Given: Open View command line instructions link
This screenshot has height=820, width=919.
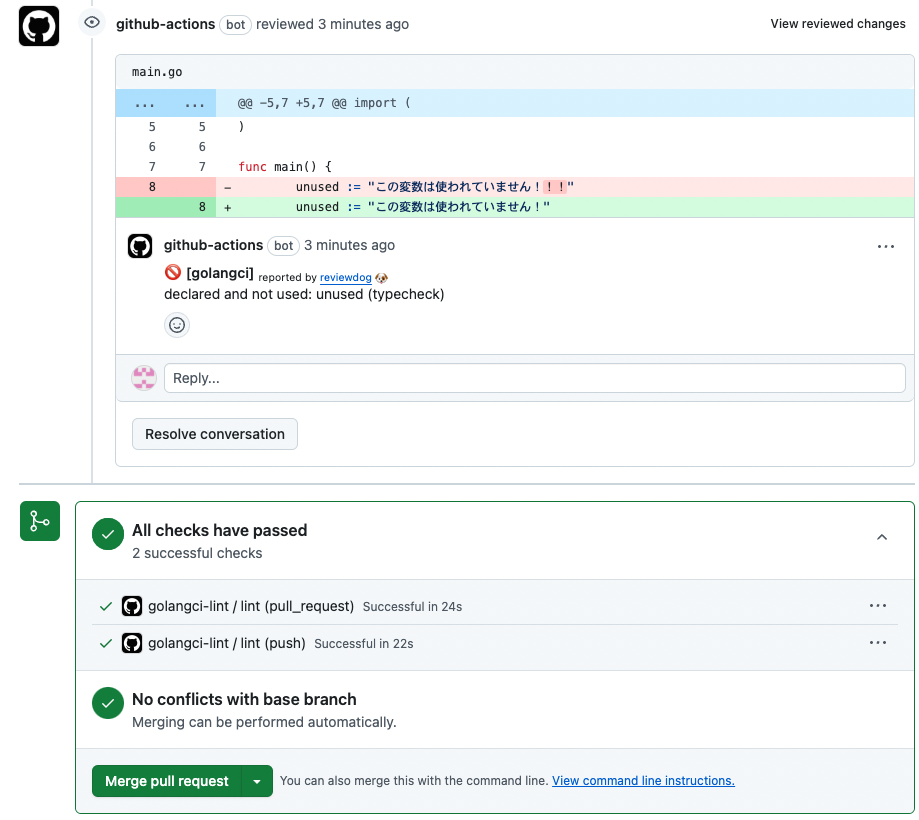Looking at the screenshot, I should (643, 781).
